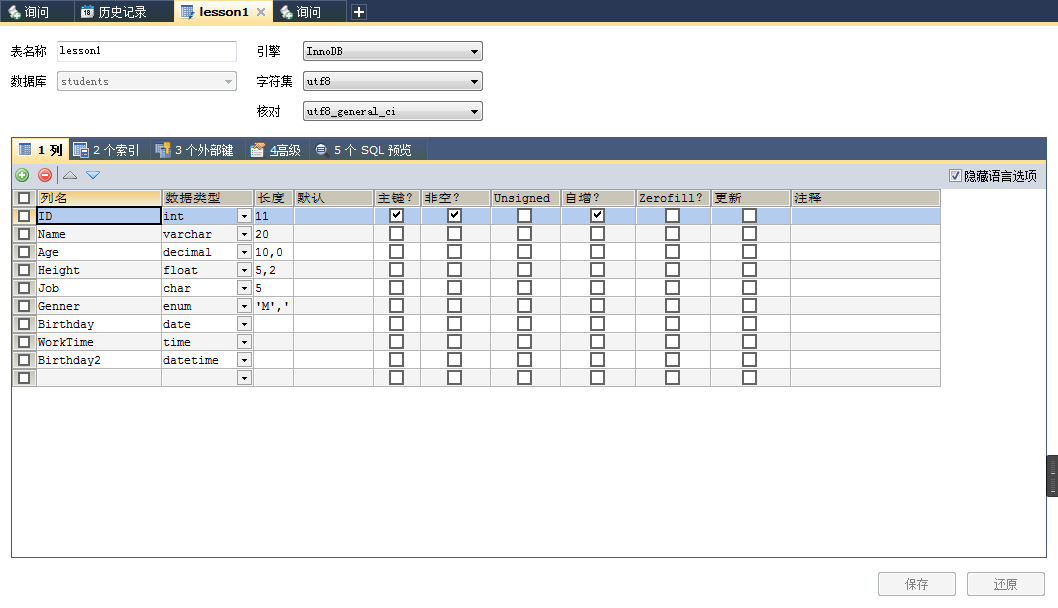Click the 长度 column header

(273, 198)
